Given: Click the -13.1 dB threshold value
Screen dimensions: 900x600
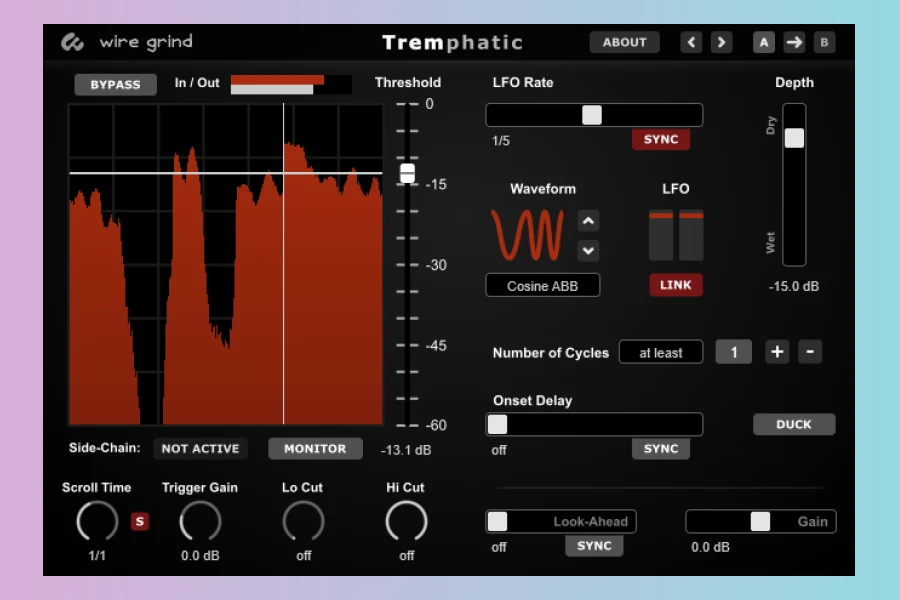Looking at the screenshot, I should click(406, 450).
